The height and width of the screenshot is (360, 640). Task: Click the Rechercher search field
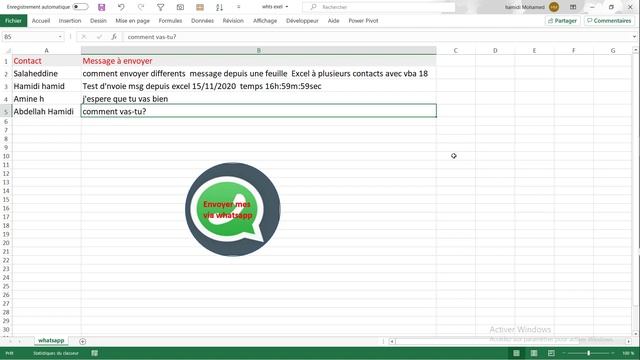pos(379,7)
